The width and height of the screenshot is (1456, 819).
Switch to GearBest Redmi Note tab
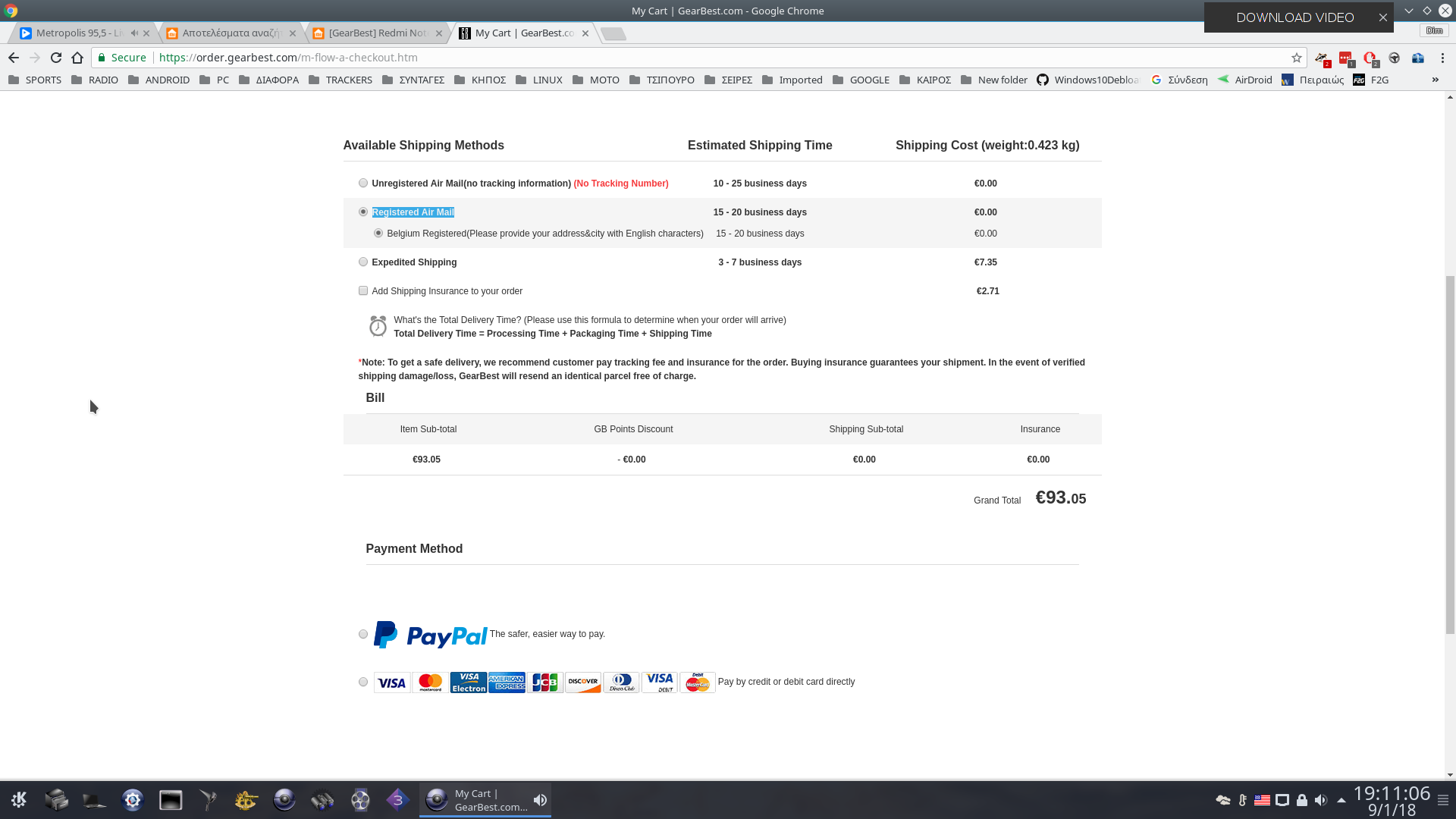tap(375, 33)
